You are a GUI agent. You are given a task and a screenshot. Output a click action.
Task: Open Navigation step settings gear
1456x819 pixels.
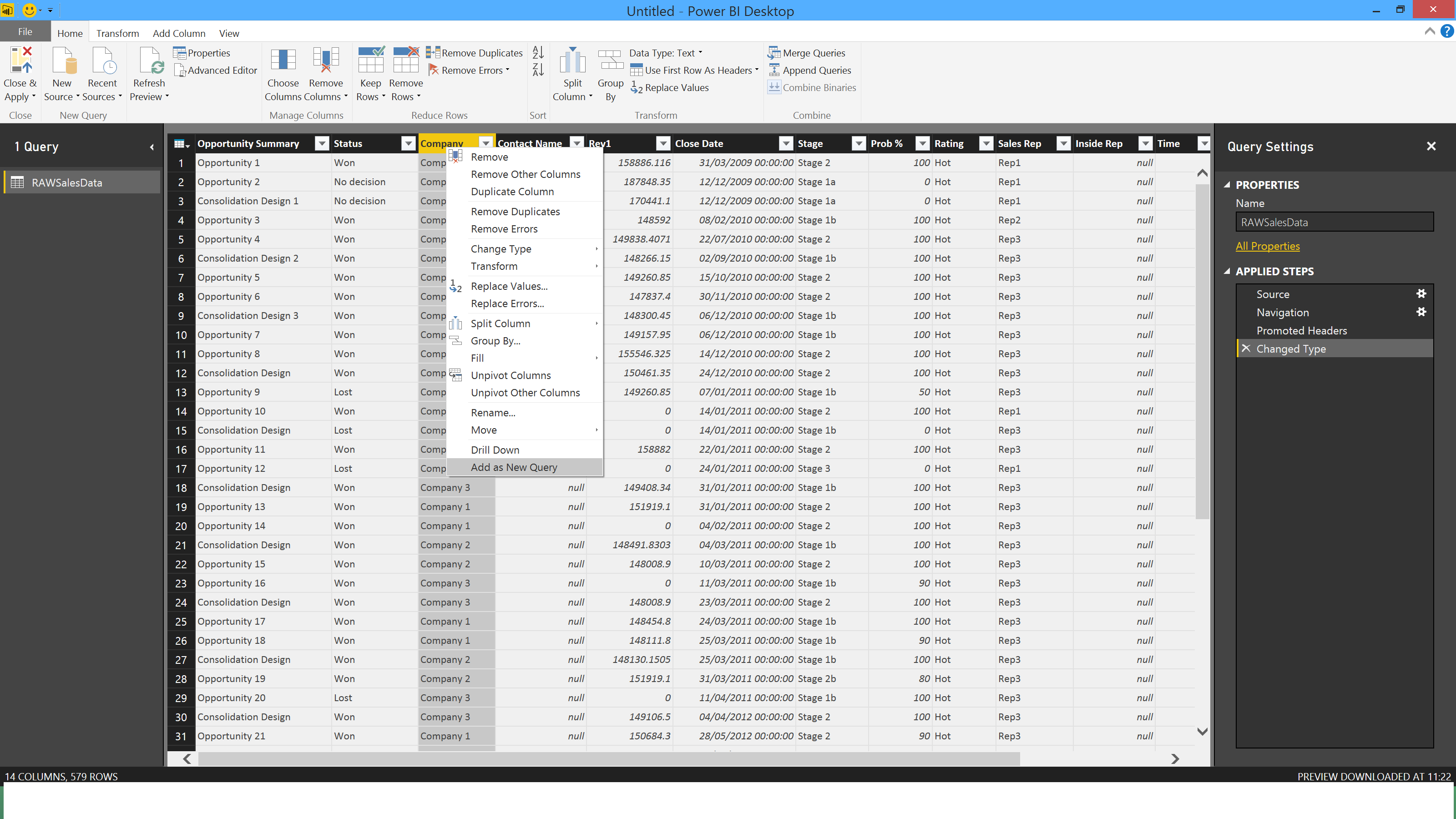click(1421, 311)
